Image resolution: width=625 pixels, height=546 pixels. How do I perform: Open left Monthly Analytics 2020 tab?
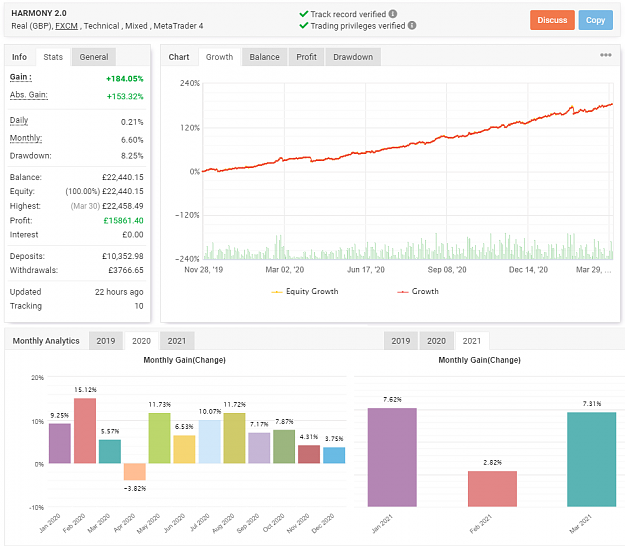(142, 341)
